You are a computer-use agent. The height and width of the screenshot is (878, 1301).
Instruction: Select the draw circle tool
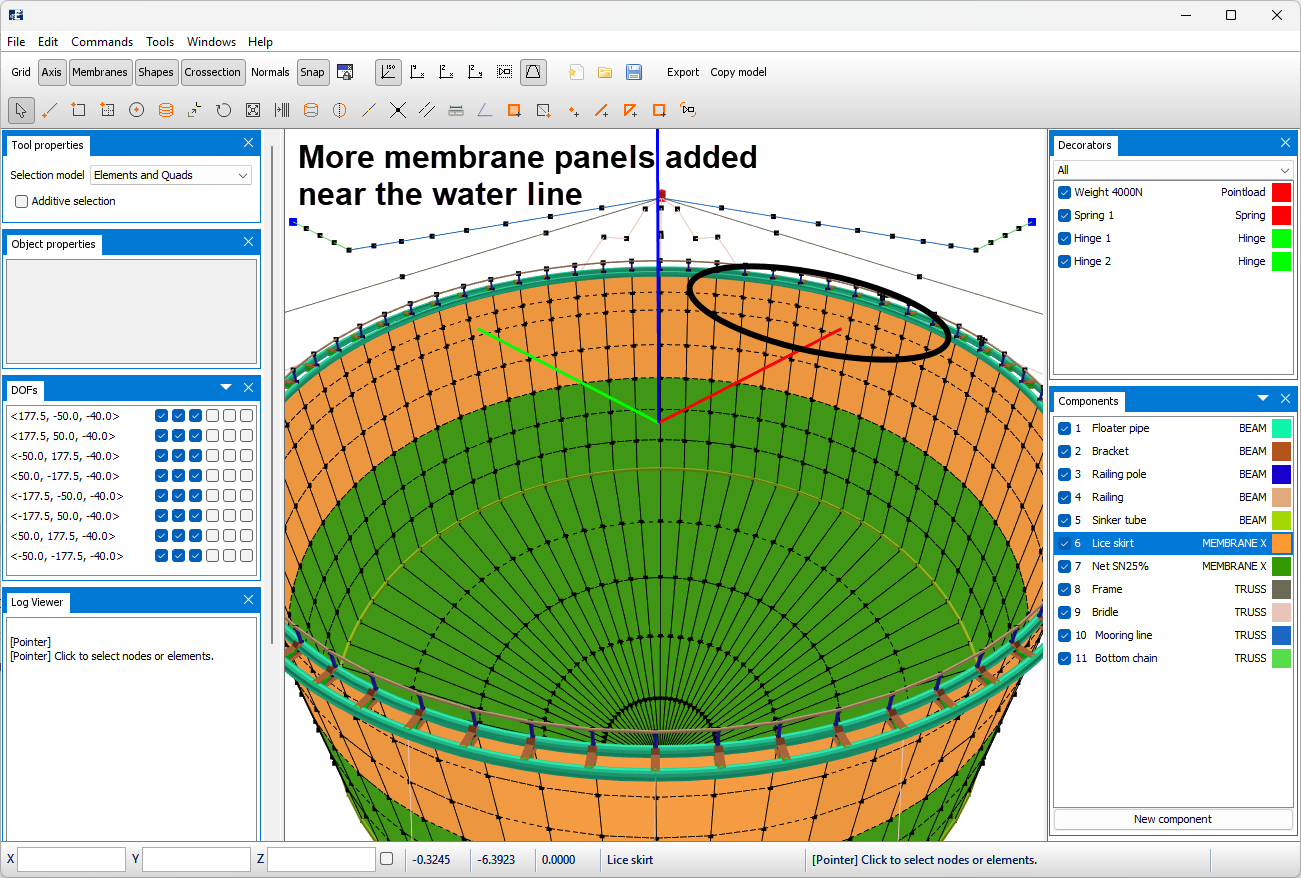pos(137,110)
